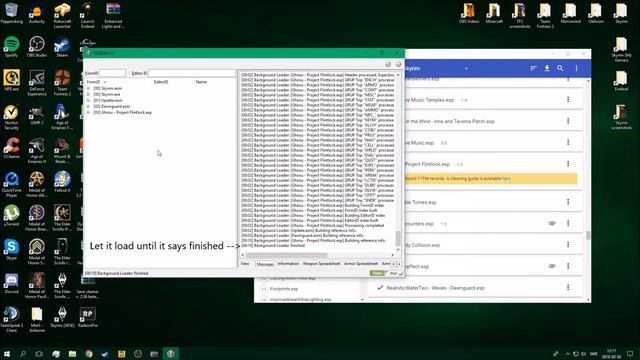Open the Morrowind folder on desktop
This screenshot has height=360, width=640.
tap(570, 13)
